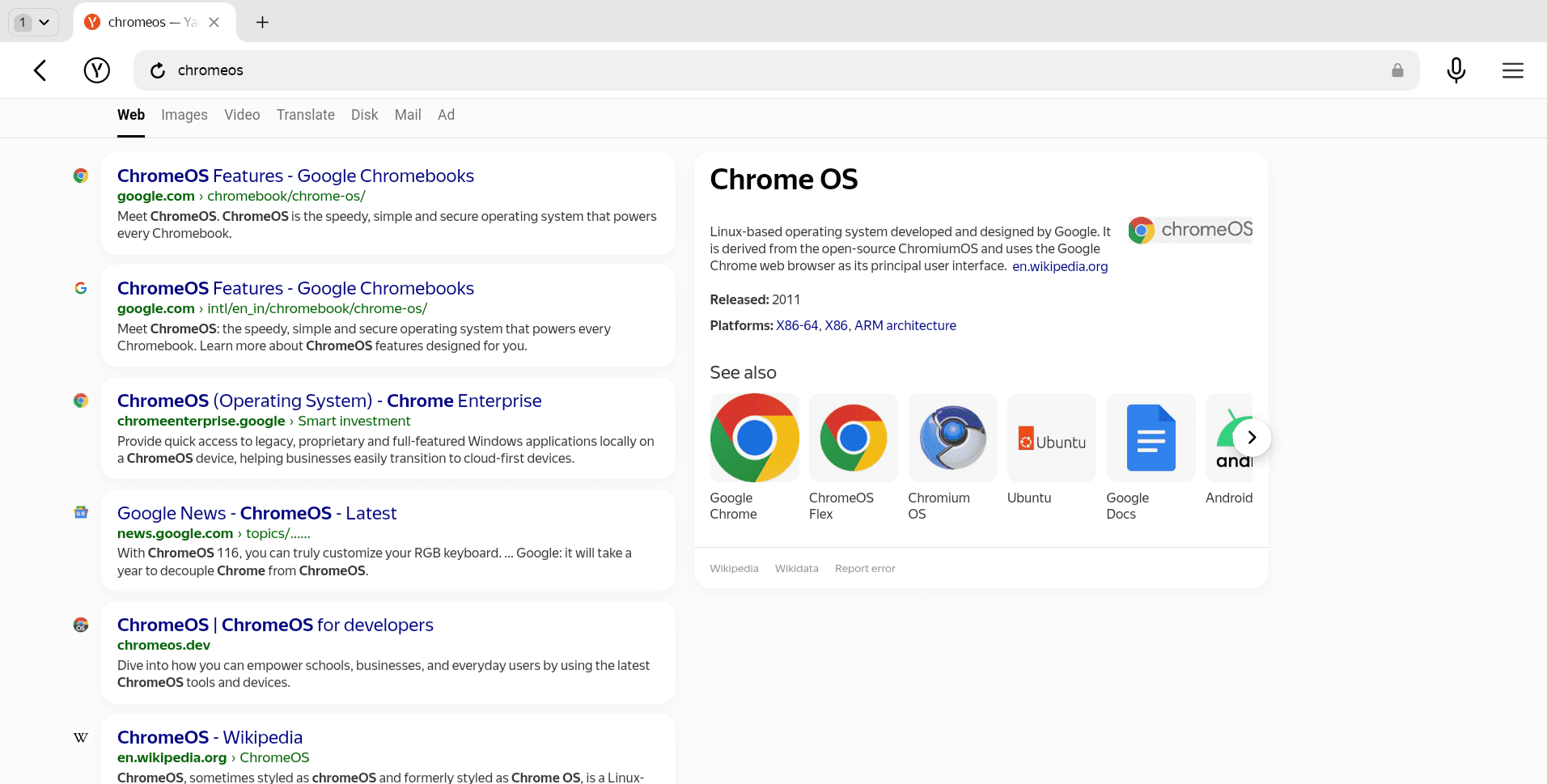Open the first ChromeOS Features - Google Chromebooks result
Viewport: 1547px width, 784px height.
click(295, 176)
